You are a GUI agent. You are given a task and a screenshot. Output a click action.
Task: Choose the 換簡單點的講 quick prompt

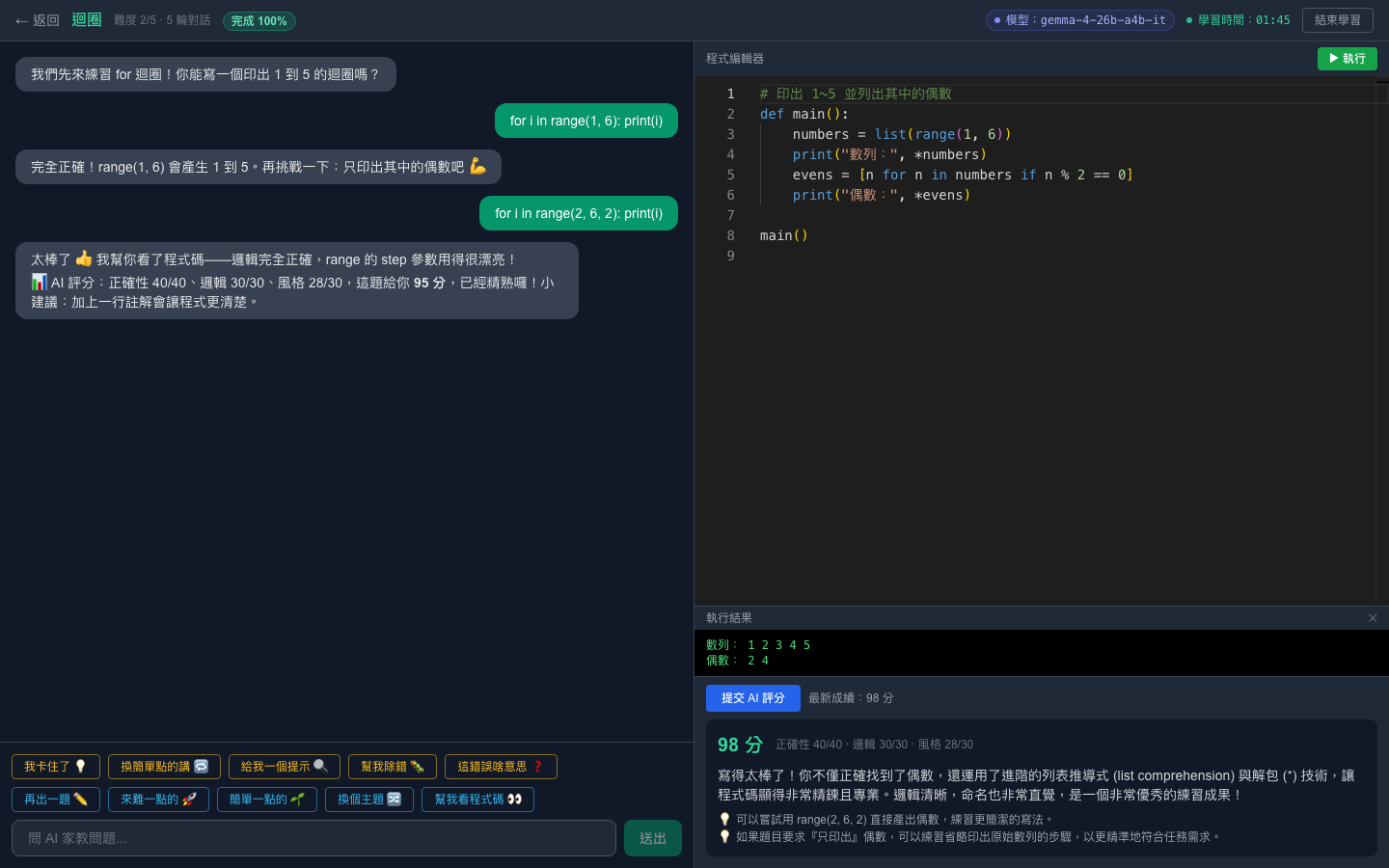point(164,767)
